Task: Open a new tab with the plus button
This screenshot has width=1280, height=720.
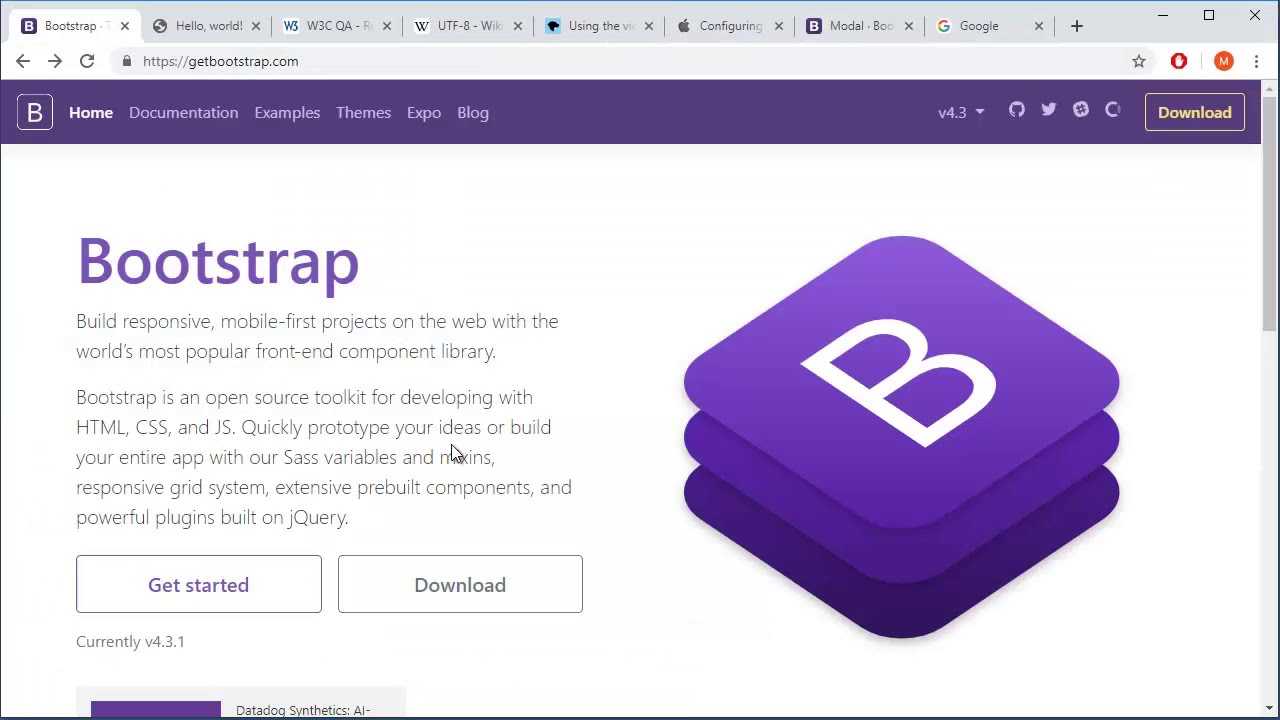Action: coord(1077,26)
